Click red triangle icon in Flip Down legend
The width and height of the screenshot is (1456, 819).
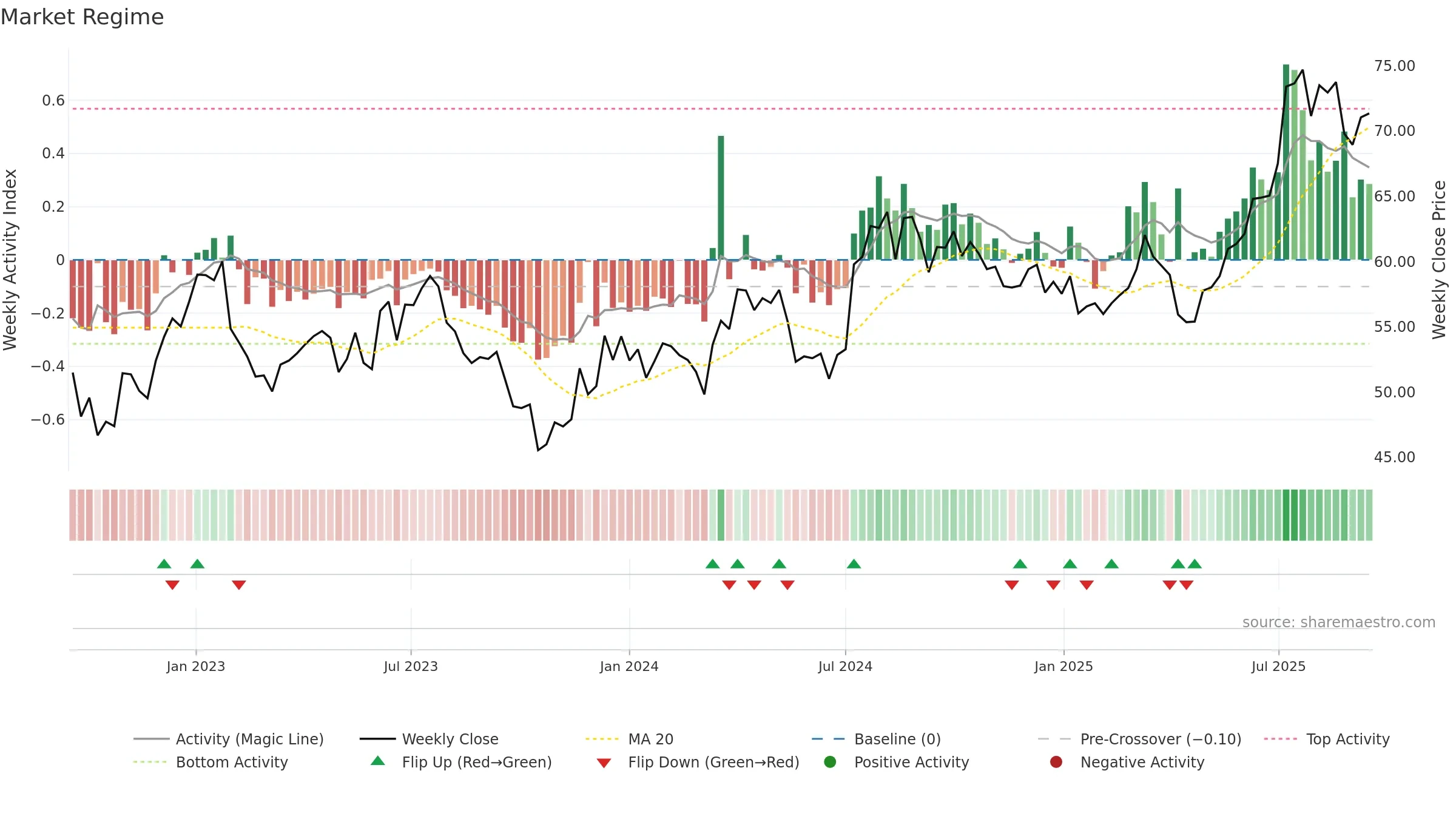(604, 763)
